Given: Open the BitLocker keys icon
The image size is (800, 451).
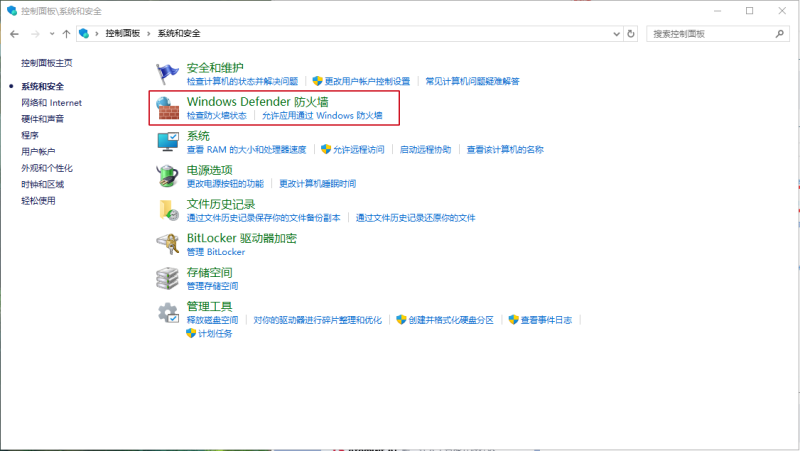Looking at the screenshot, I should (167, 244).
